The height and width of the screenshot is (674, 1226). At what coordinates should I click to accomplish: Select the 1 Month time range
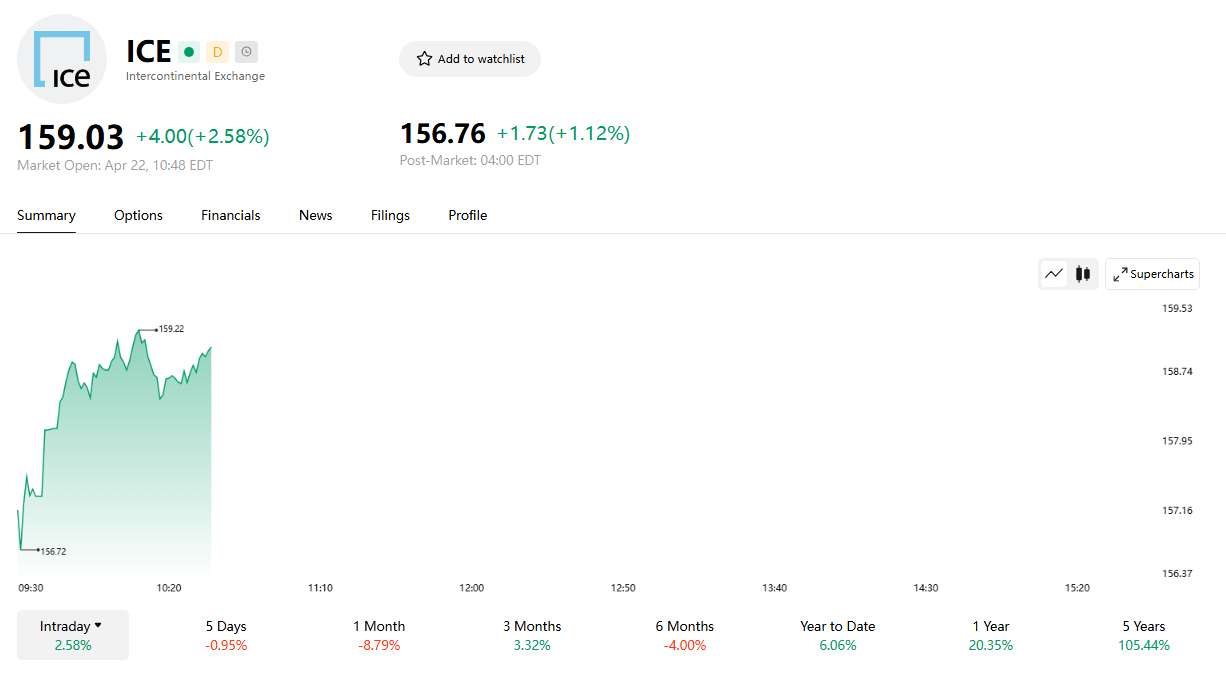[379, 635]
